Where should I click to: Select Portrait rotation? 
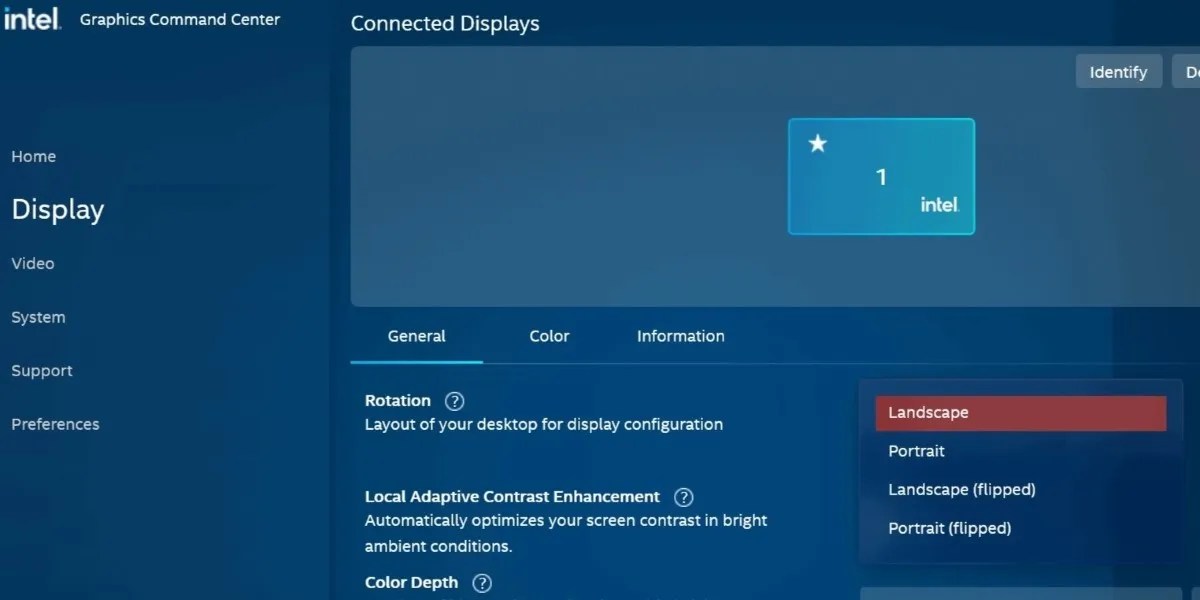[916, 451]
